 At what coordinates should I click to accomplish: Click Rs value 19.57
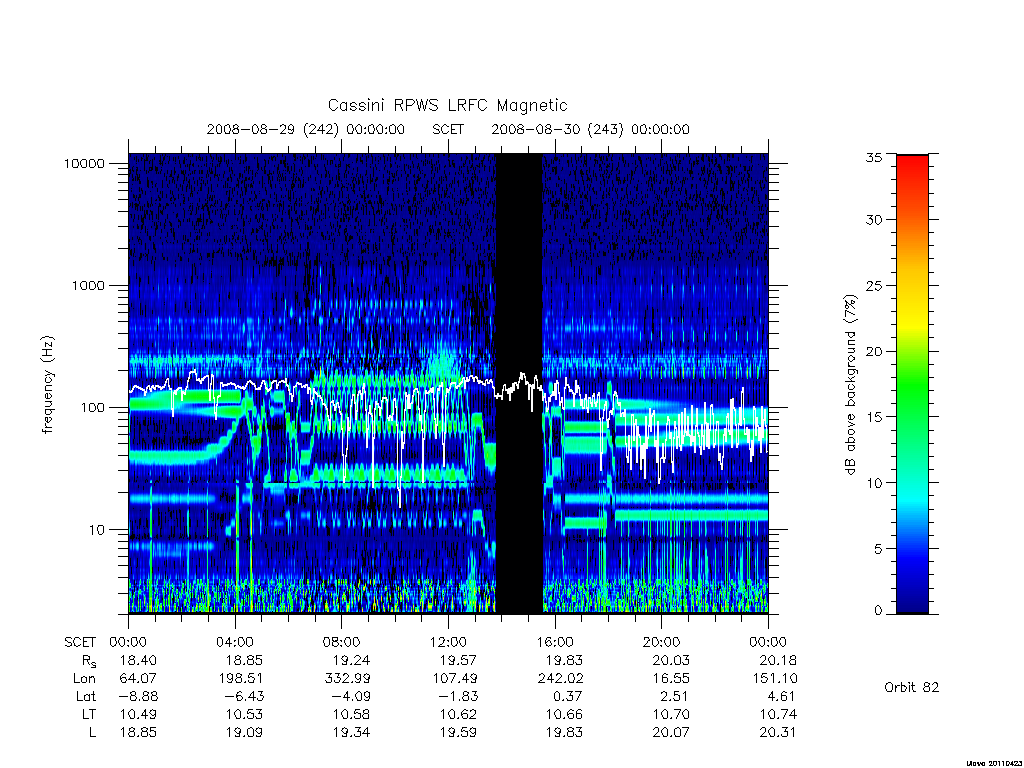(x=458, y=660)
